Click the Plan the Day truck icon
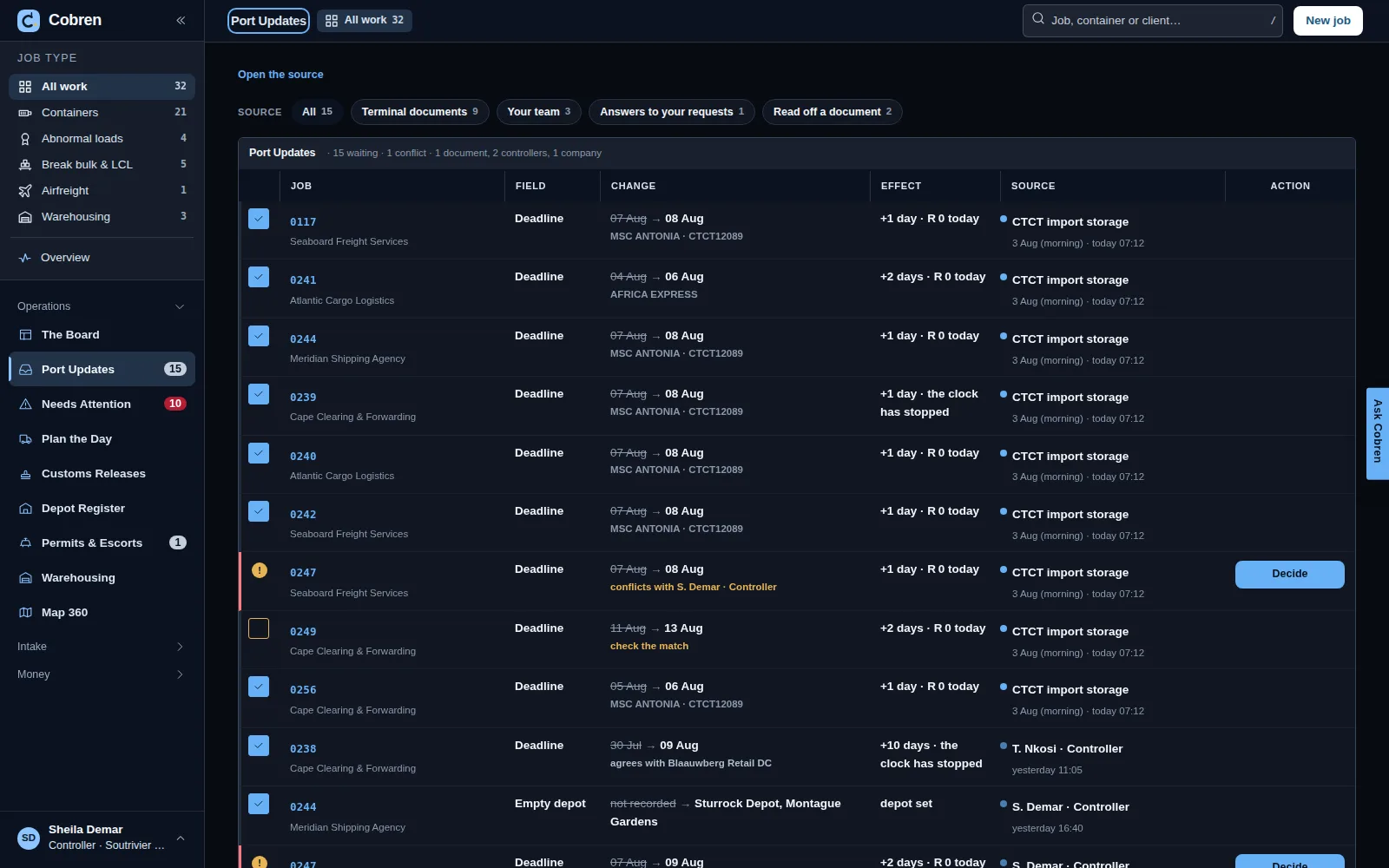 click(25, 439)
